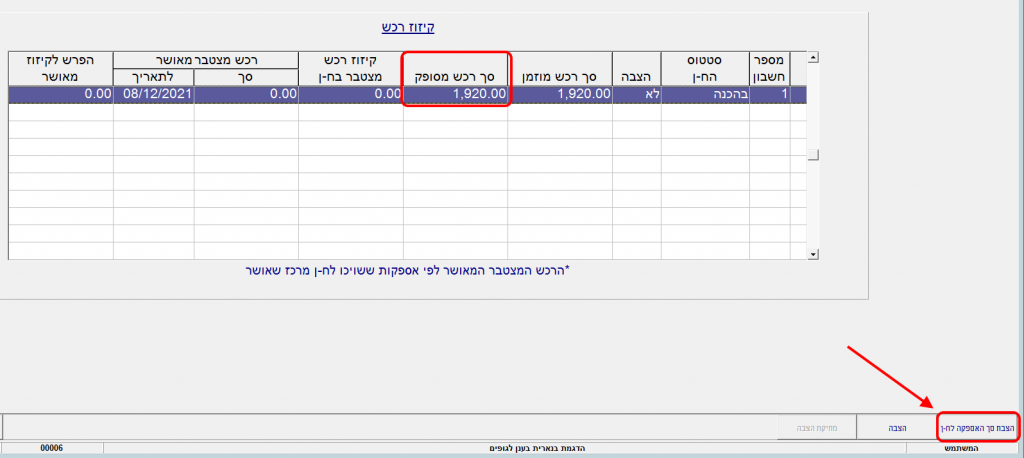Select the 0.00 cell under 'הפרש לקיזוז מאושר'

point(60,94)
